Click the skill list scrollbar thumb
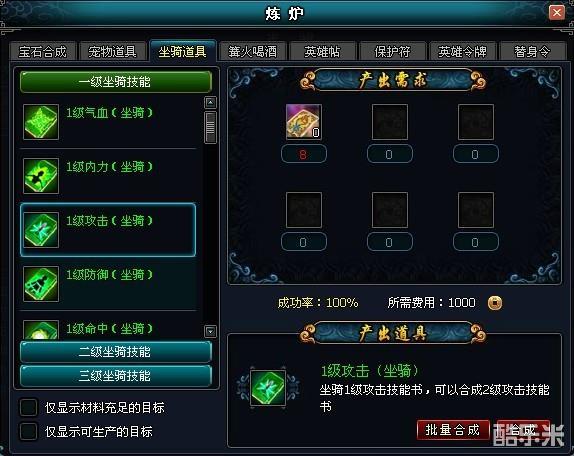The width and height of the screenshot is (574, 456). point(210,127)
